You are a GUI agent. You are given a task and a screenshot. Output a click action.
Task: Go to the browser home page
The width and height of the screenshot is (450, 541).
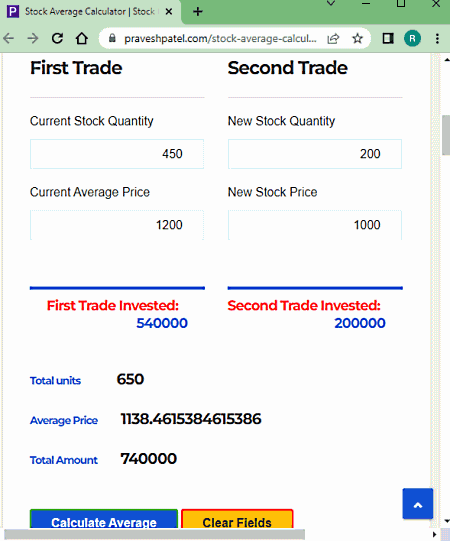[82, 38]
